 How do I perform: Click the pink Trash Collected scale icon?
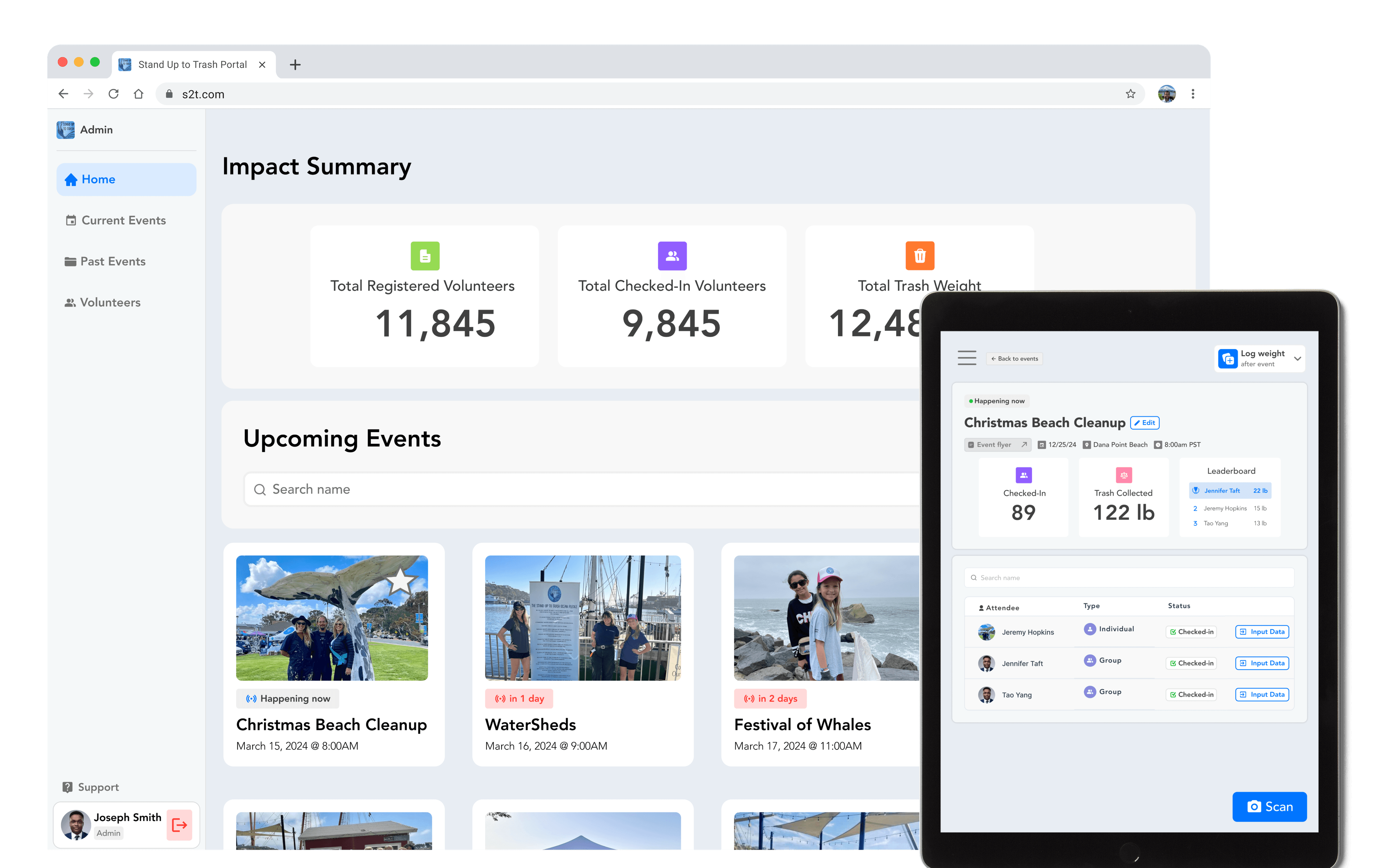tap(1123, 475)
